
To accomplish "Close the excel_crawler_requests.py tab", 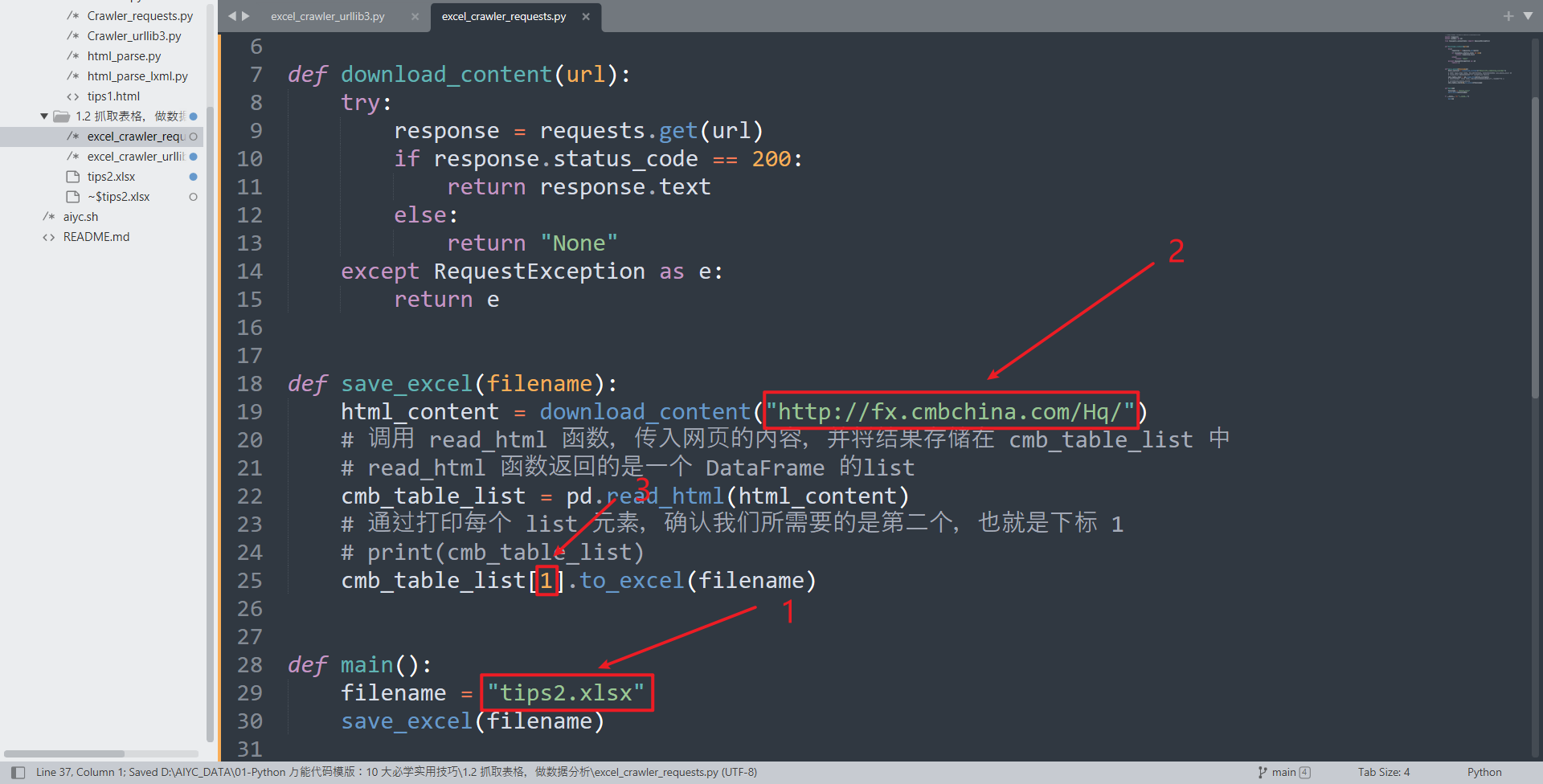I will pyautogui.click(x=586, y=16).
